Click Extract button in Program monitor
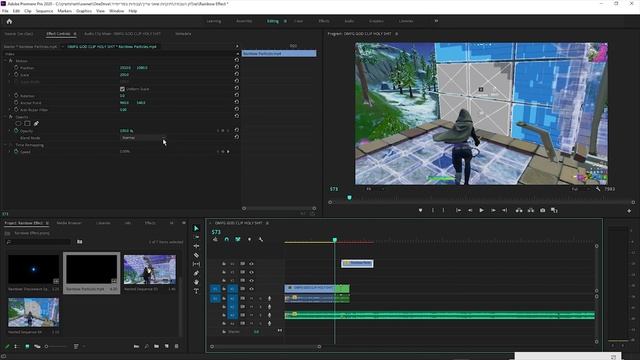Viewport: 640px width, 360px height. click(x=531, y=210)
